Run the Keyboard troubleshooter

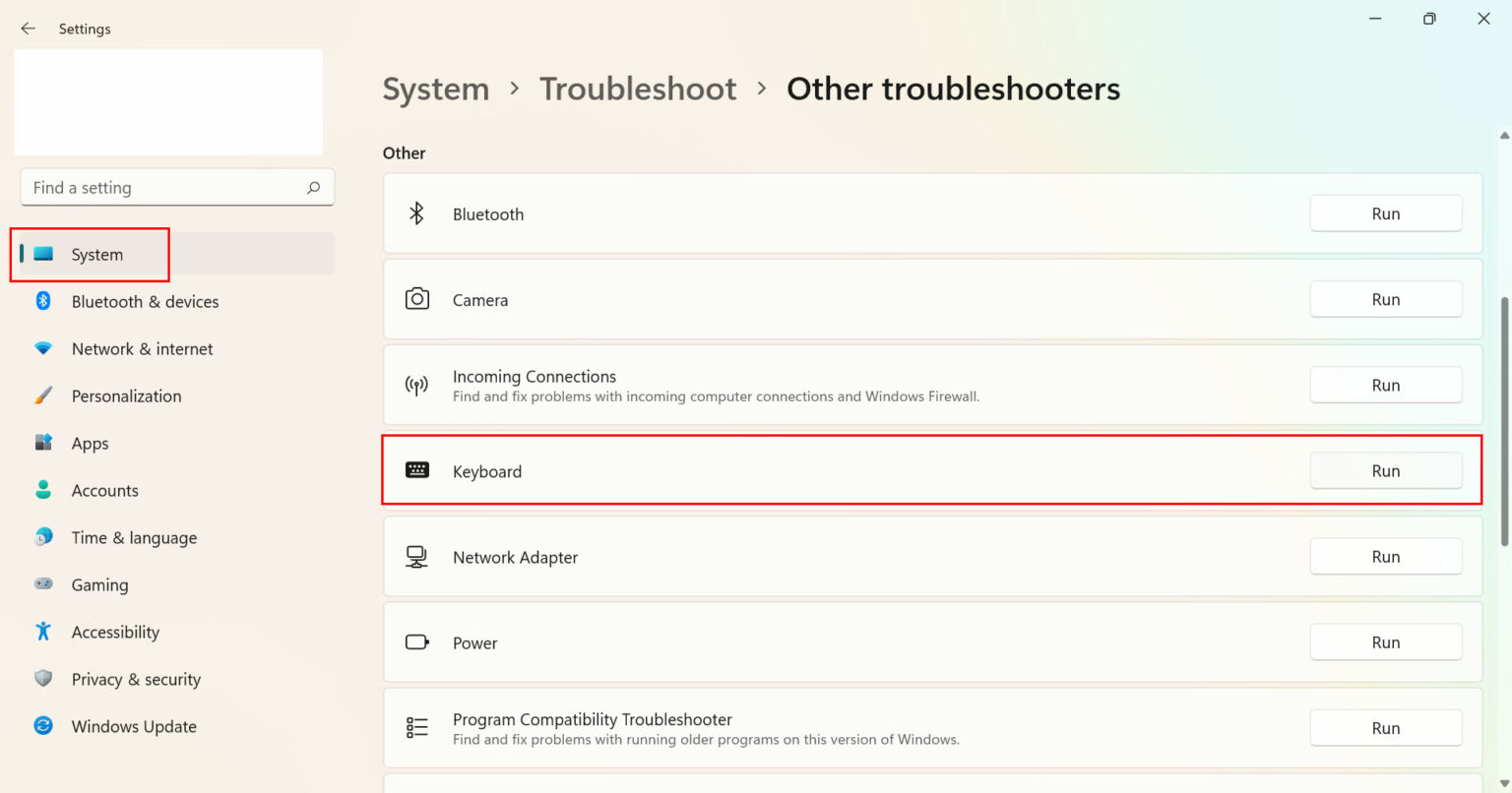[x=1385, y=470]
